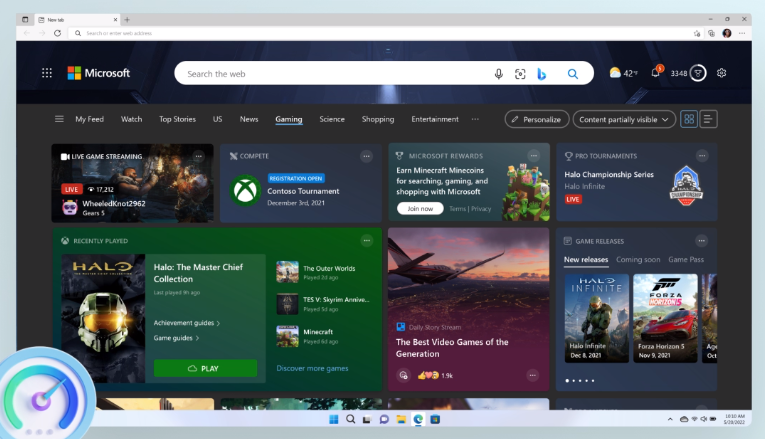Click Join now on Rewards card
Viewport: 765px width, 439px height.
tap(420, 208)
